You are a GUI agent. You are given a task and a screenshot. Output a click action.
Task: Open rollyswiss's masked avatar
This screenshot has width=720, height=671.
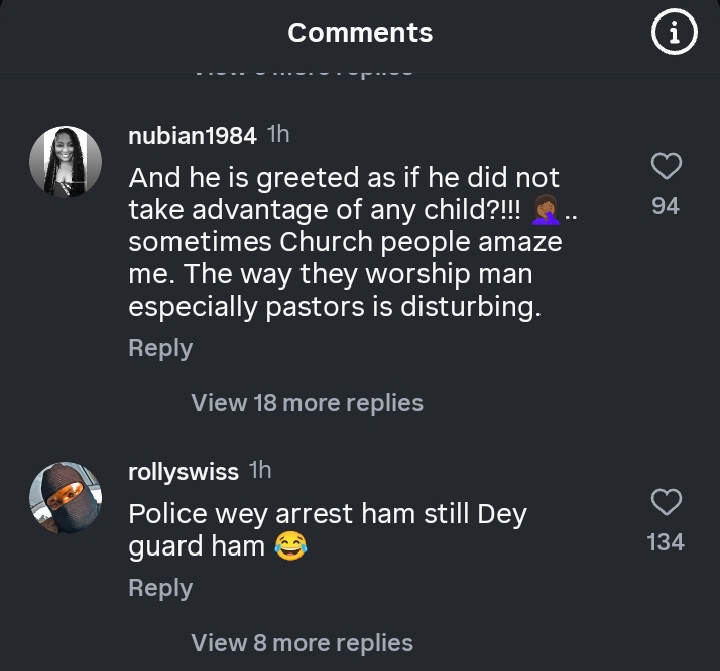[x=66, y=499]
